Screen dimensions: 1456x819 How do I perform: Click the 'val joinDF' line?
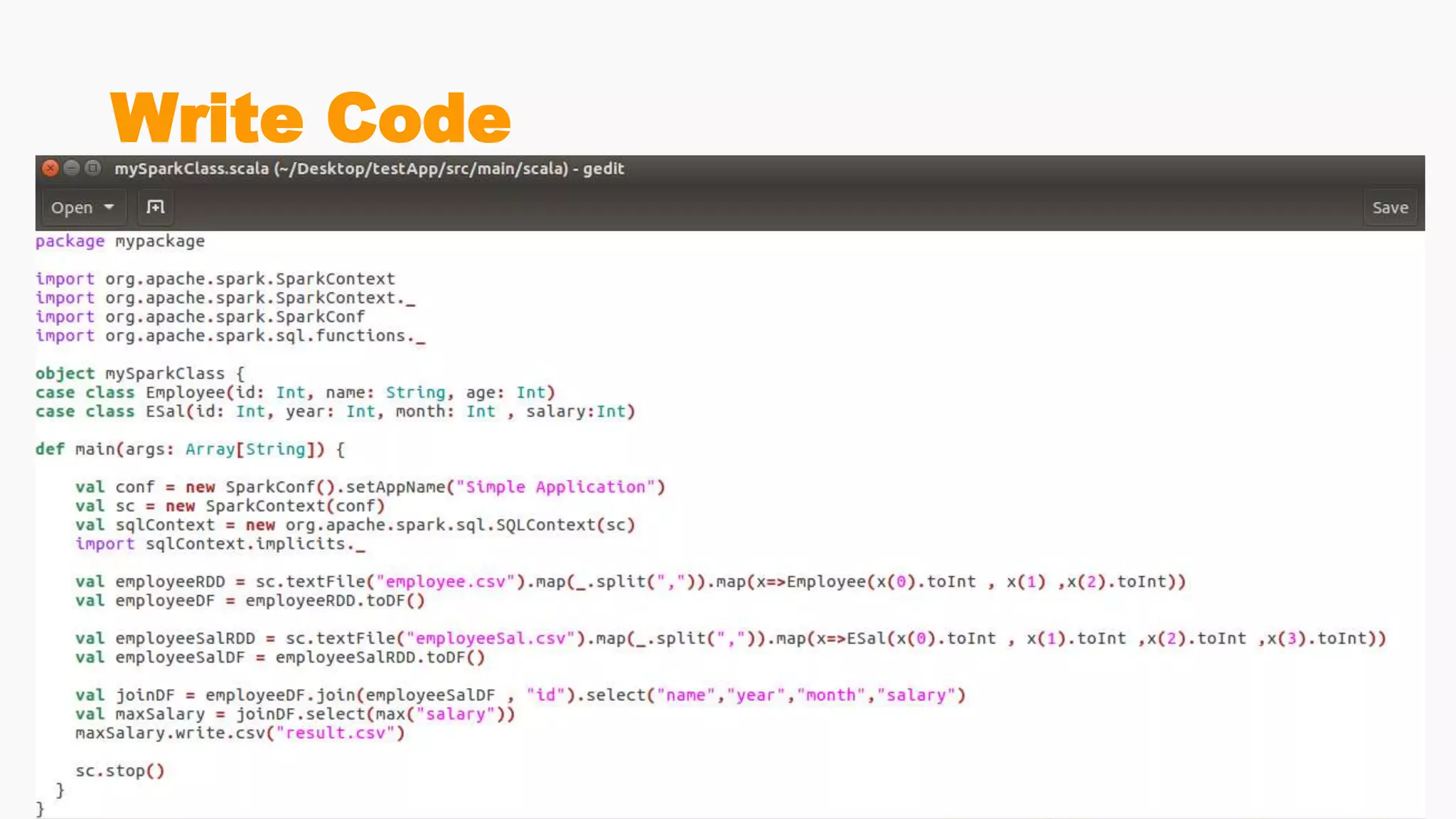520,695
